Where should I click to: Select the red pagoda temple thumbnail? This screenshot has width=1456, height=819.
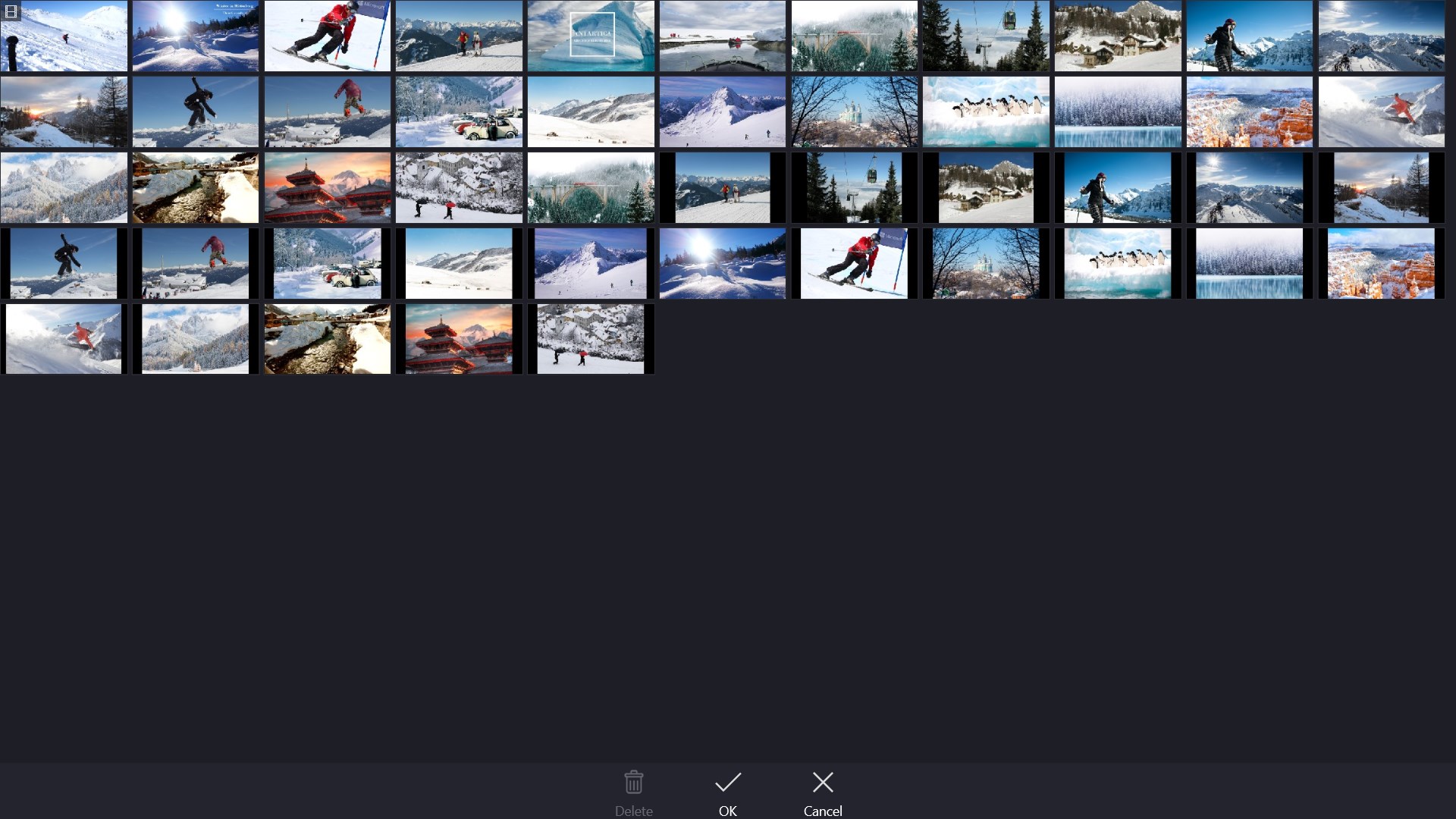click(x=328, y=187)
